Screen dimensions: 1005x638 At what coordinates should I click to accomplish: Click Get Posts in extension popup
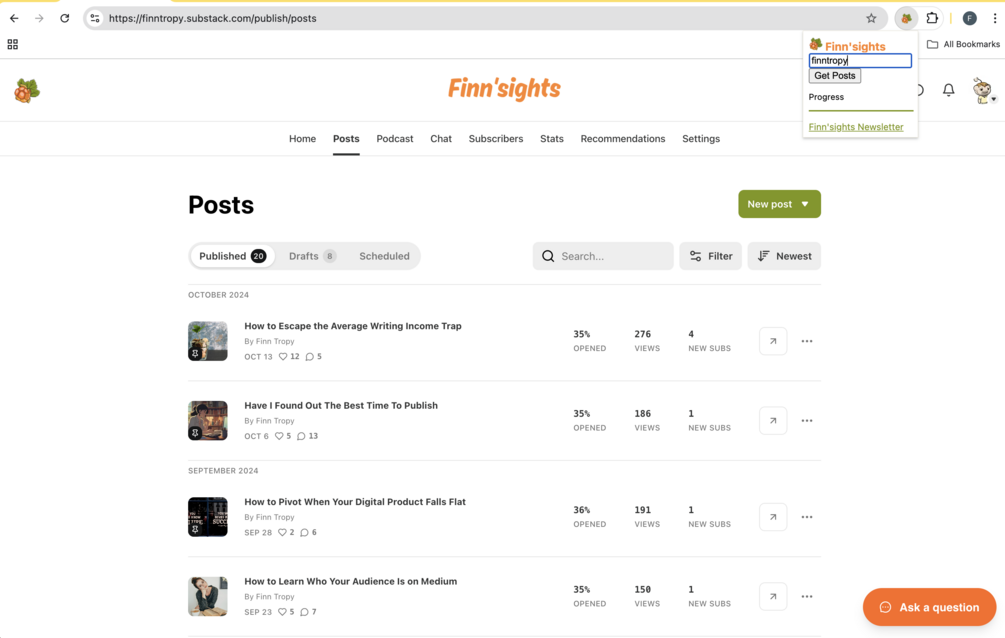coord(835,76)
